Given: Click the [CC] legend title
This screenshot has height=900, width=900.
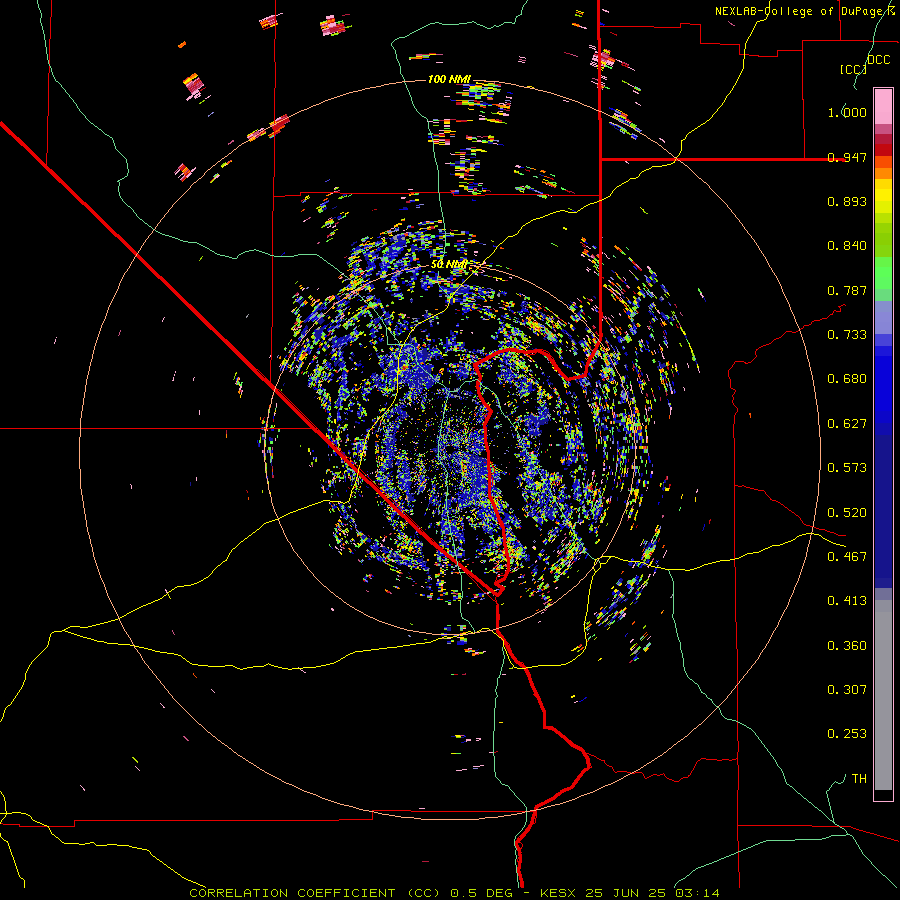Looking at the screenshot, I should [854, 69].
